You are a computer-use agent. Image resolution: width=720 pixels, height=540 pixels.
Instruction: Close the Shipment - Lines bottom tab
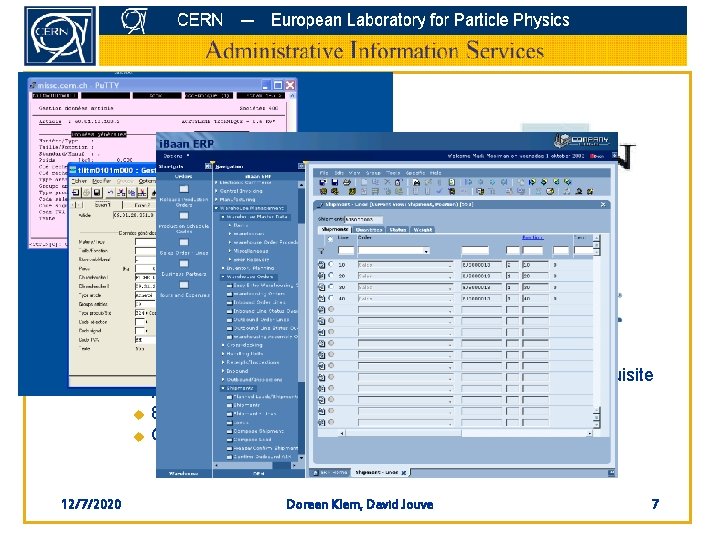tap(404, 473)
